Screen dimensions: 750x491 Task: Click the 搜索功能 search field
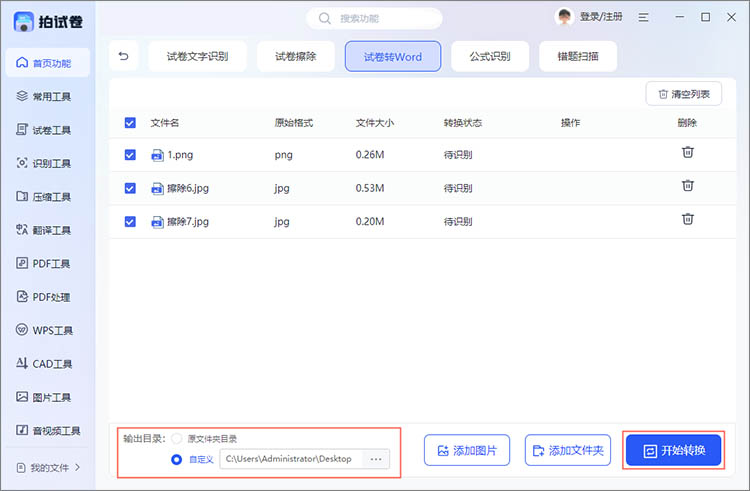374,18
